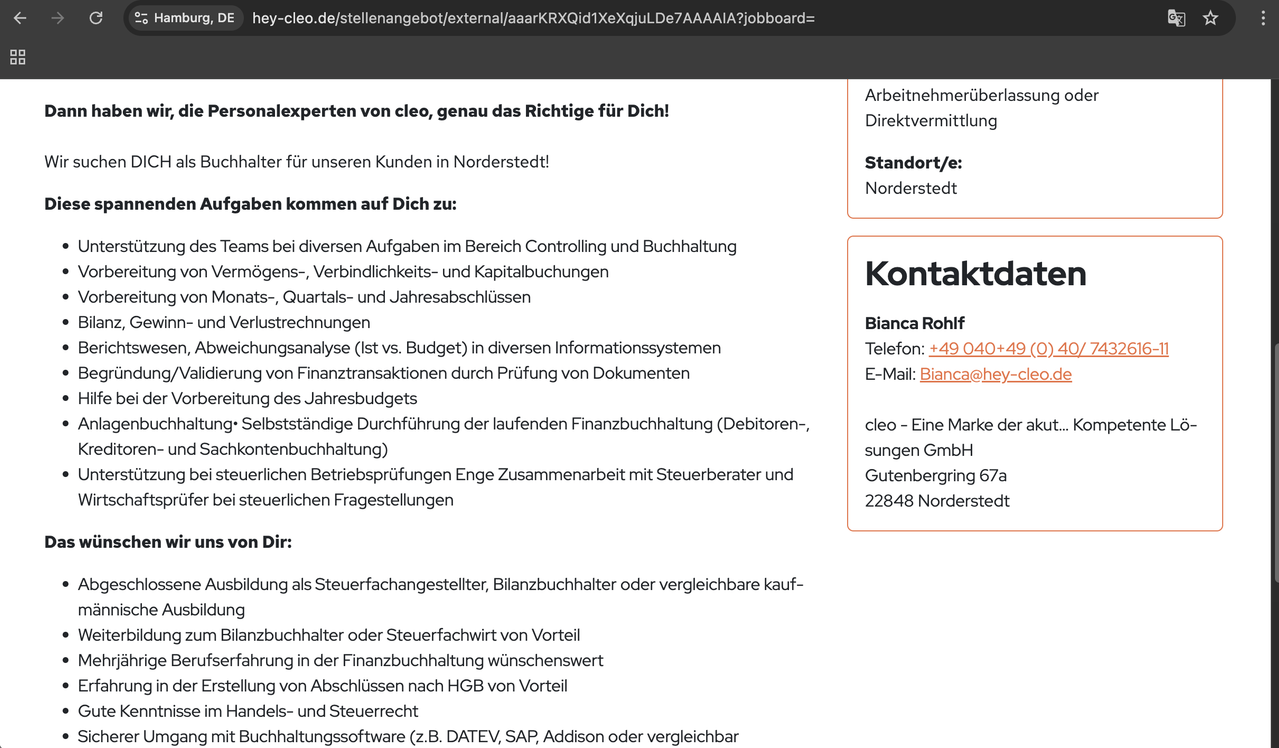Call the +49 040 telephone link
The height and width of the screenshot is (748, 1279).
click(x=1048, y=349)
